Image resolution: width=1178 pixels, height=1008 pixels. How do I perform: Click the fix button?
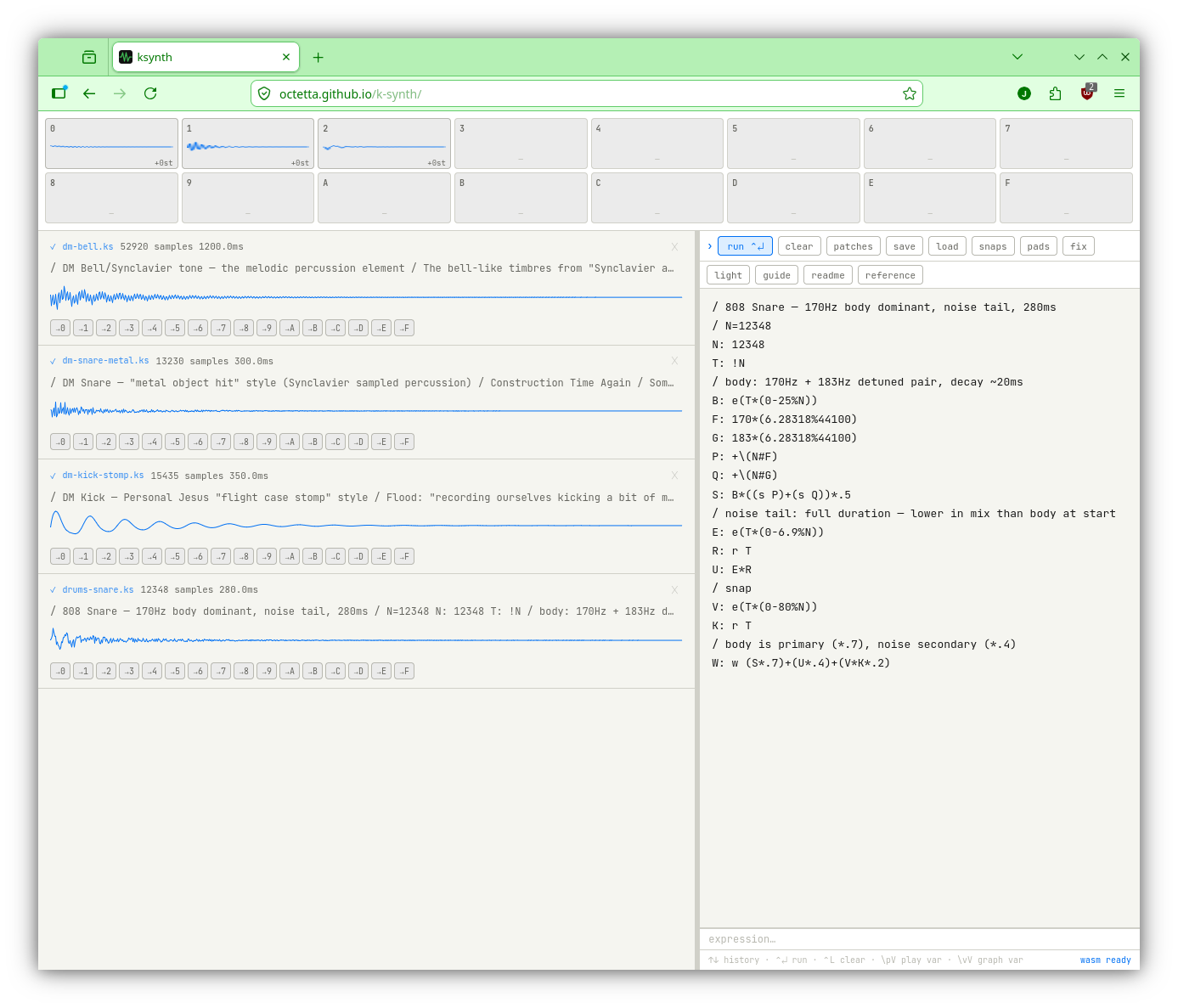pos(1078,246)
